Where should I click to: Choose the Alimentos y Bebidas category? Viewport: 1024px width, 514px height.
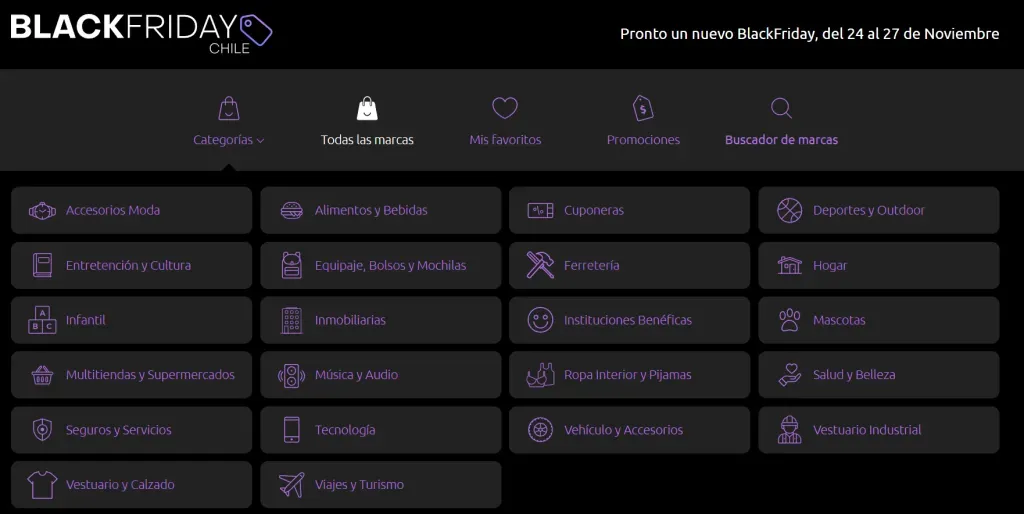pos(381,210)
